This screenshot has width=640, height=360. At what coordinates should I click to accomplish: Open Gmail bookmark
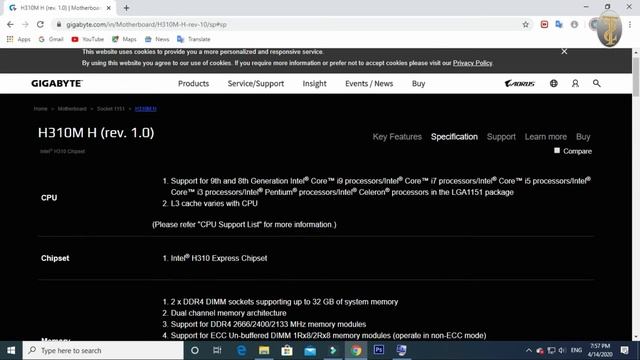(x=51, y=39)
